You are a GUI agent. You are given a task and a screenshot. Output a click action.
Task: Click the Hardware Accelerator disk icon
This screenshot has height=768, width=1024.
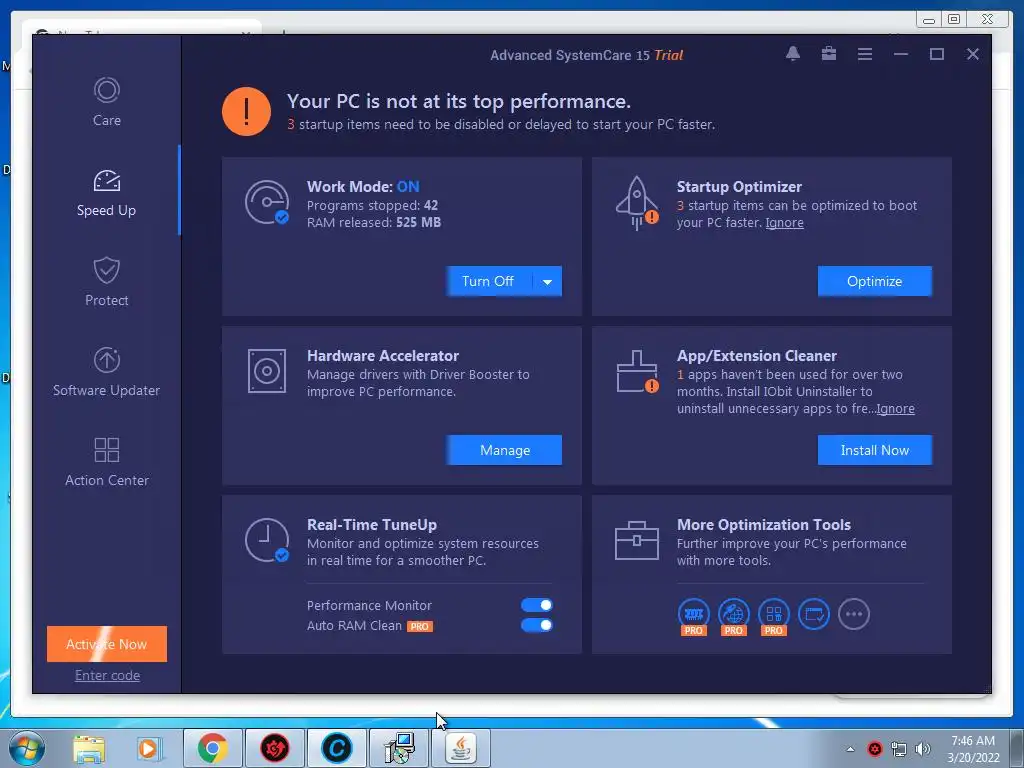267,371
